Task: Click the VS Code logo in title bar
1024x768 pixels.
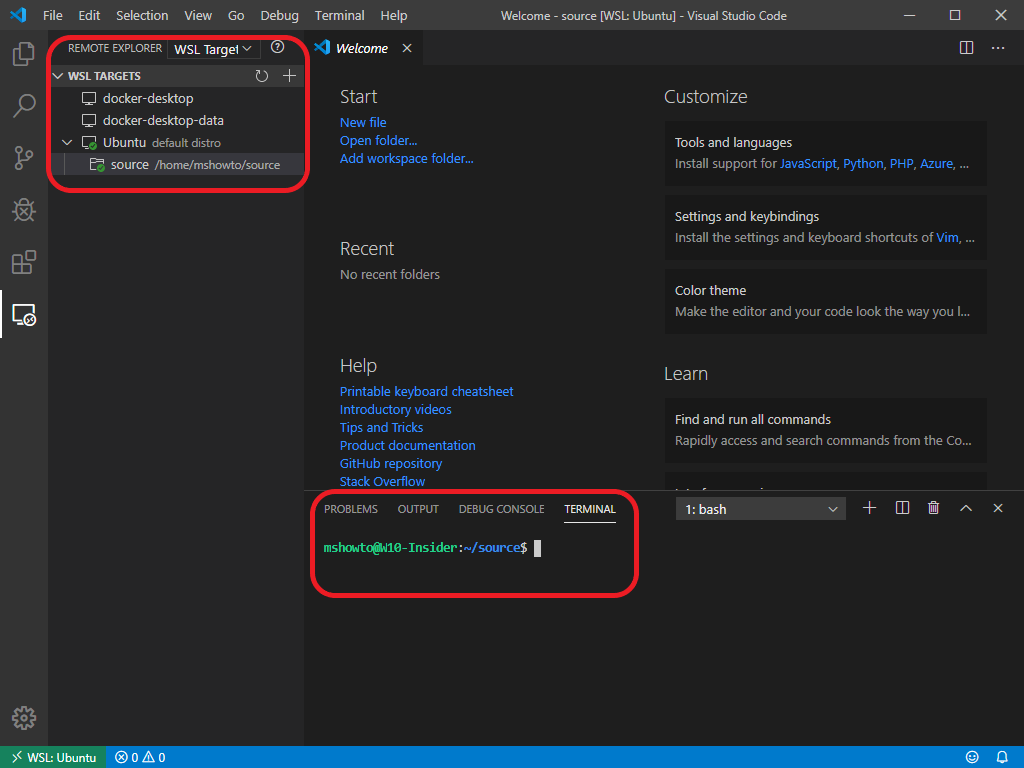Action: tap(18, 15)
